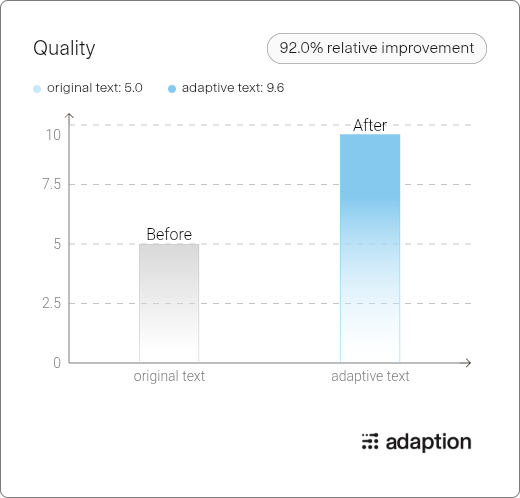
Task: Click the 2.5 tick on the y-axis
Action: pyautogui.click(x=52, y=303)
